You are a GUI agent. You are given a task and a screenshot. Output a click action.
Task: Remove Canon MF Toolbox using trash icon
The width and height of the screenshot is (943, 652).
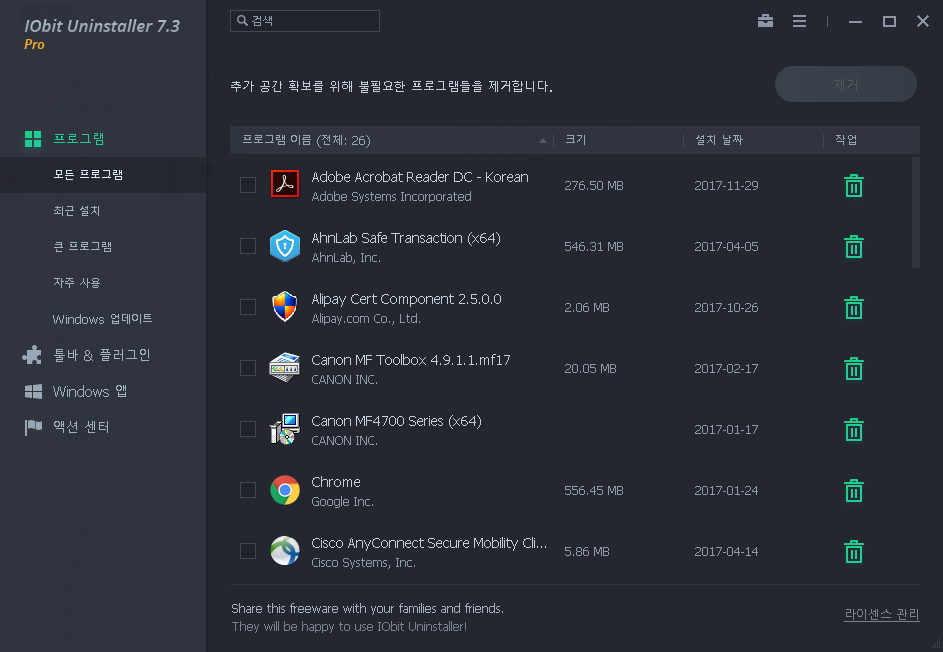tap(853, 368)
